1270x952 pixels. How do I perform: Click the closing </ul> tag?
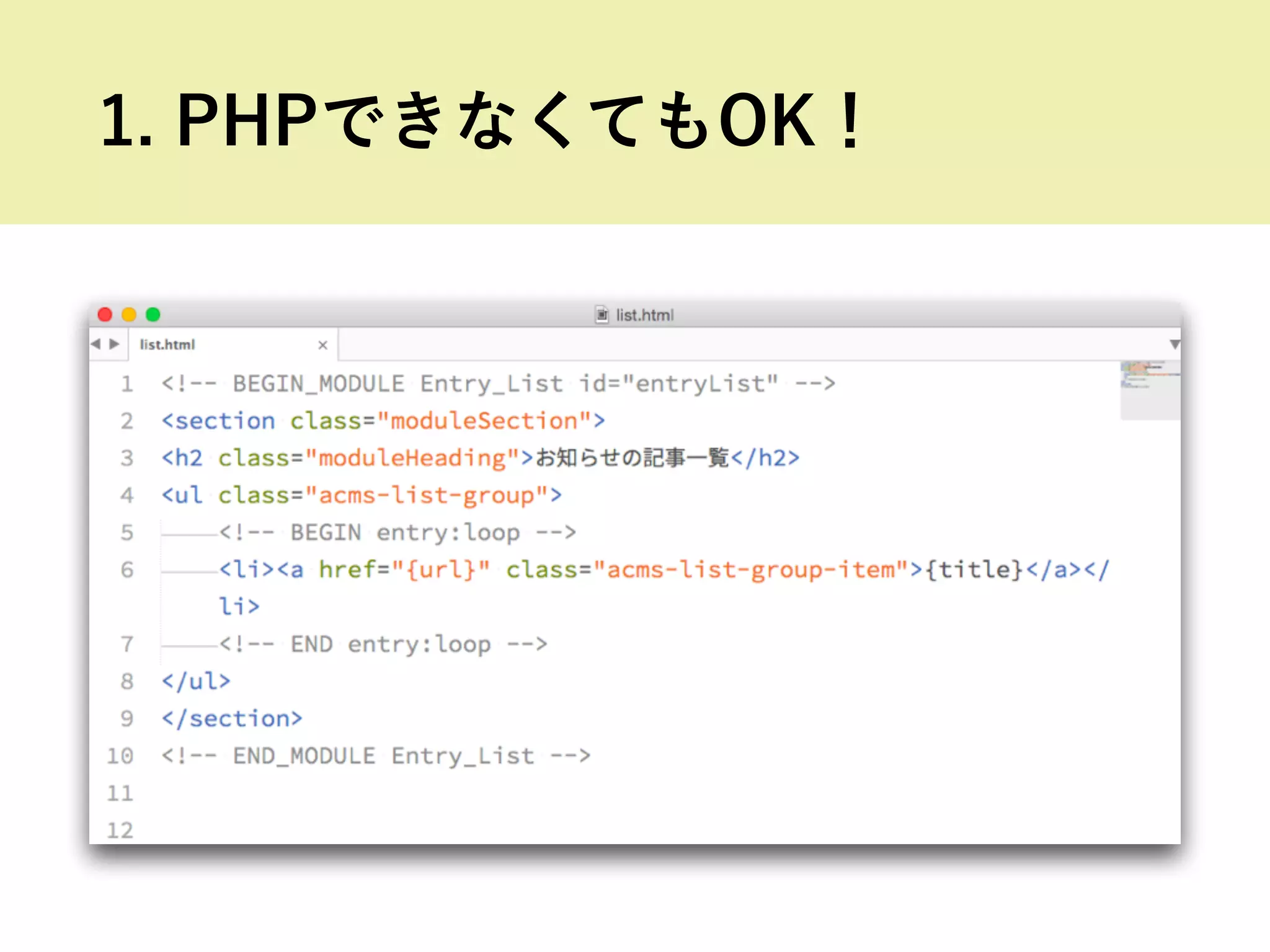[x=196, y=681]
